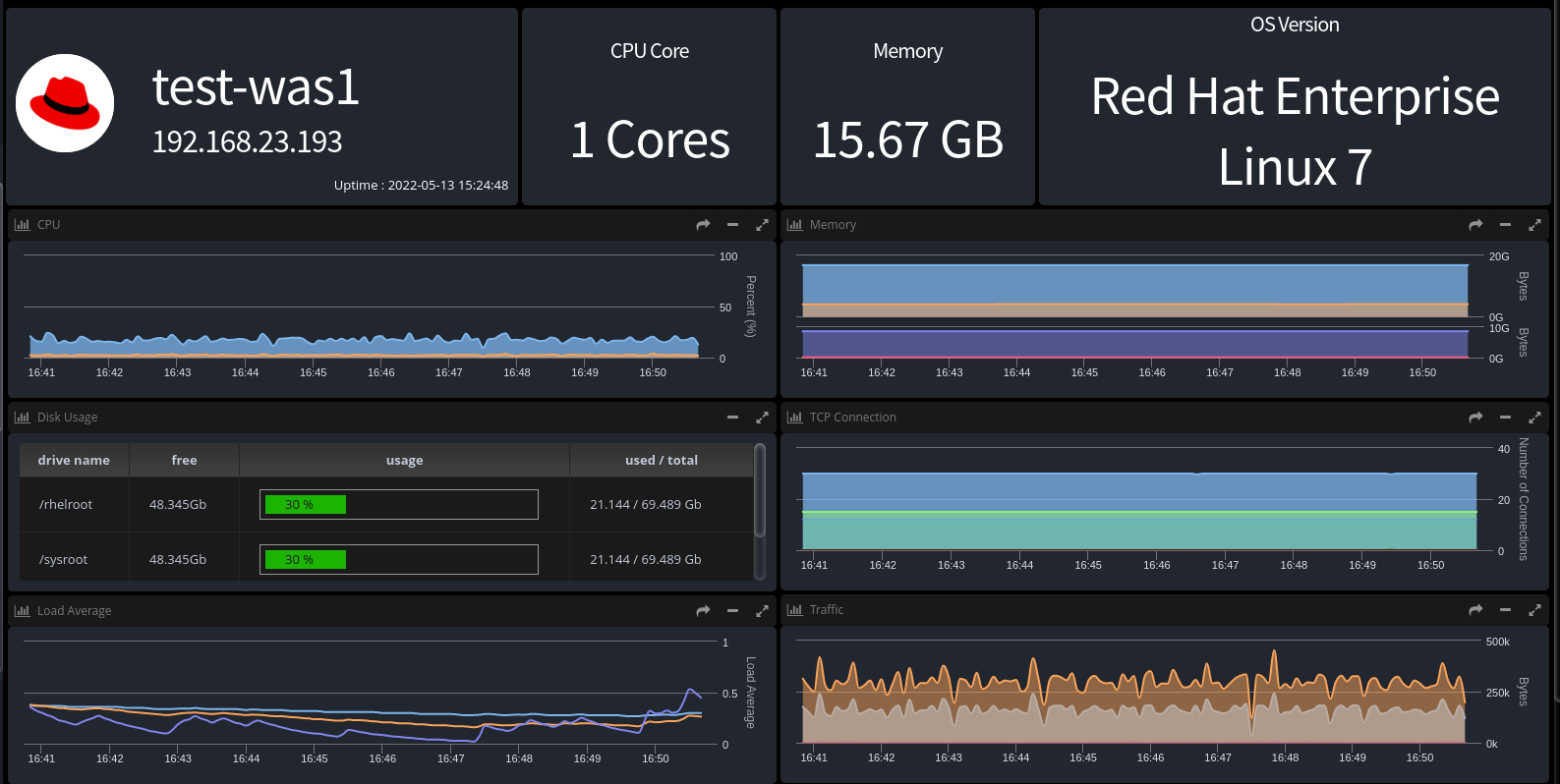Viewport: 1560px width, 784px height.
Task: Select the /rhelroot drive row
Action: click(x=66, y=504)
